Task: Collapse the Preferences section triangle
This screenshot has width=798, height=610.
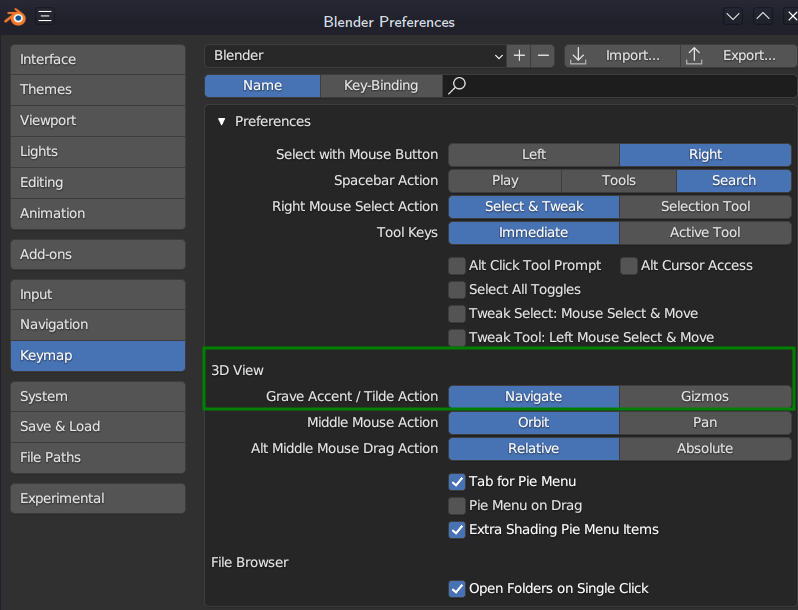Action: (222, 122)
